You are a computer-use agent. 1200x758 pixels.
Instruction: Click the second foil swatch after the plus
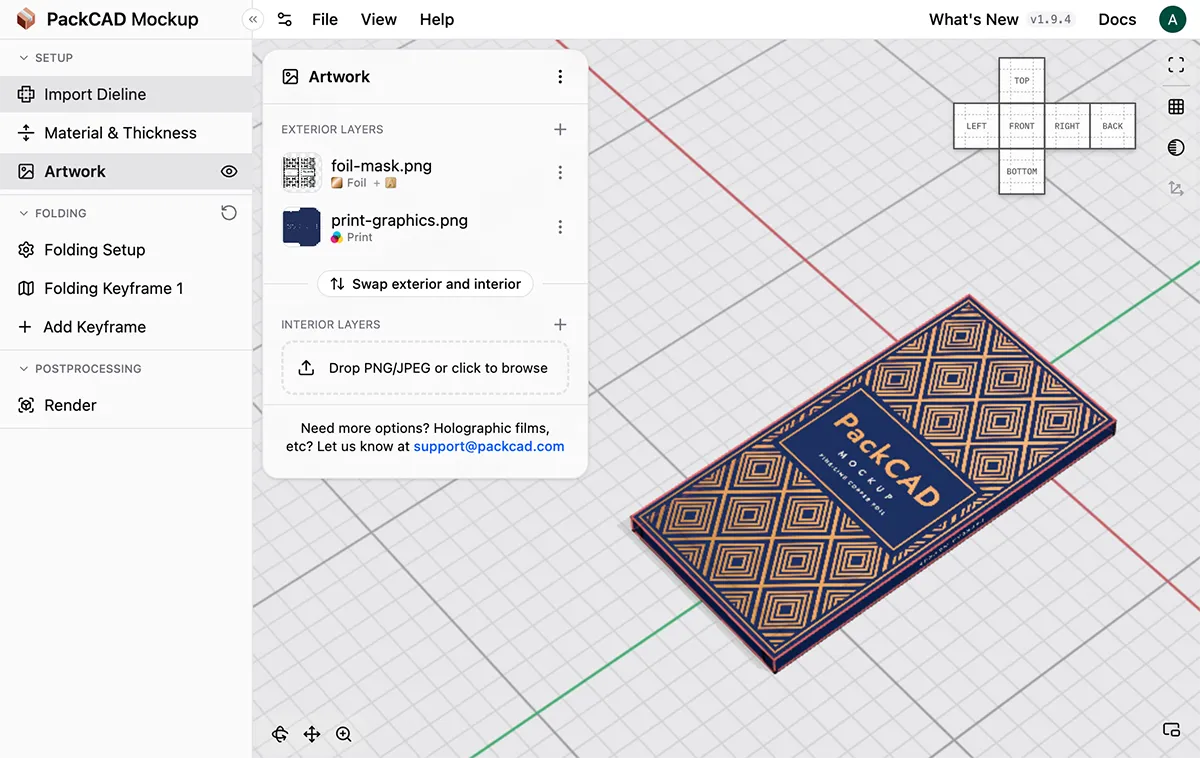[391, 183]
